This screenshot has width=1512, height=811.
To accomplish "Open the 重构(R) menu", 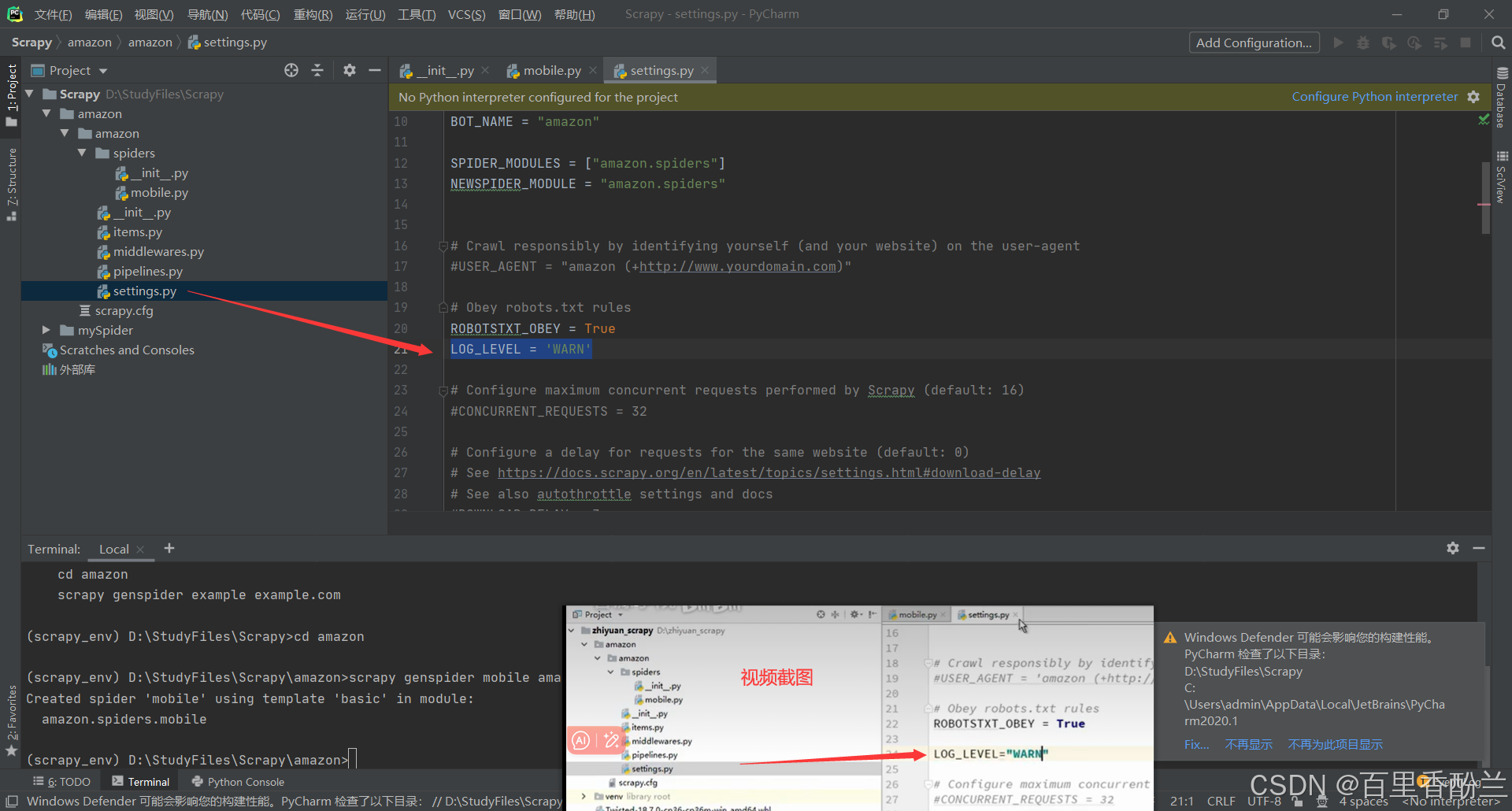I will tap(313, 14).
